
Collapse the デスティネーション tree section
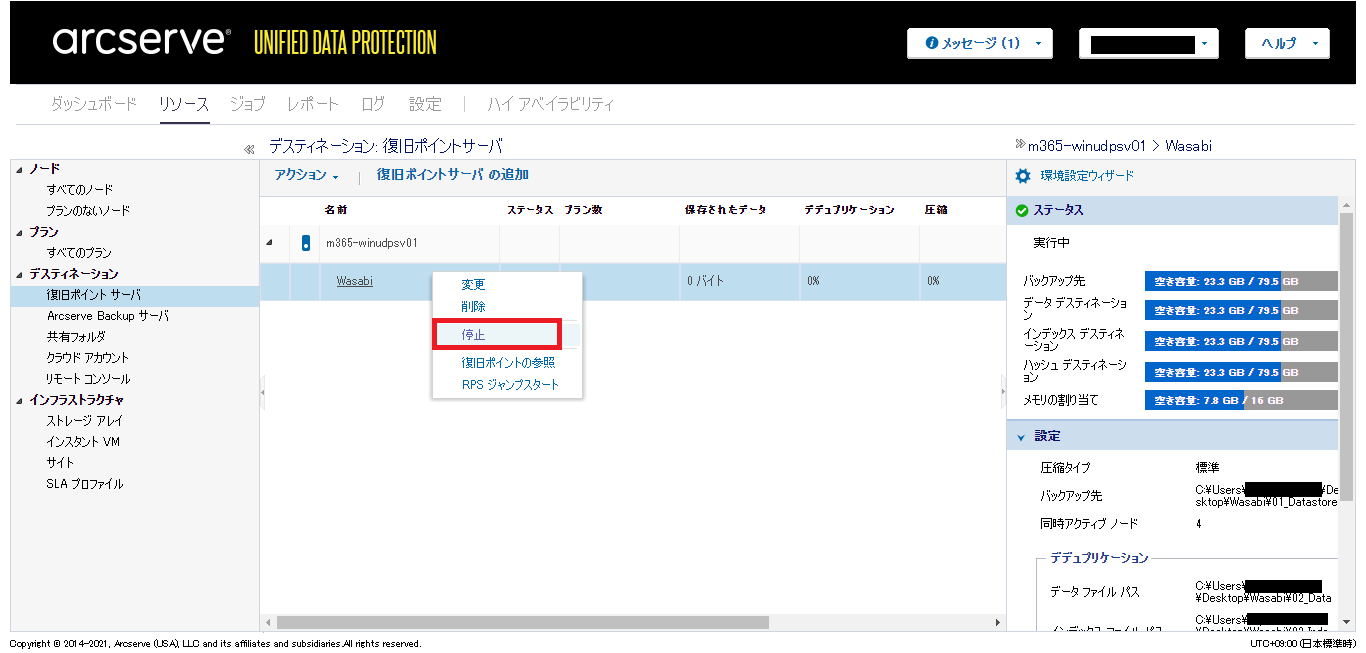click(x=20, y=274)
